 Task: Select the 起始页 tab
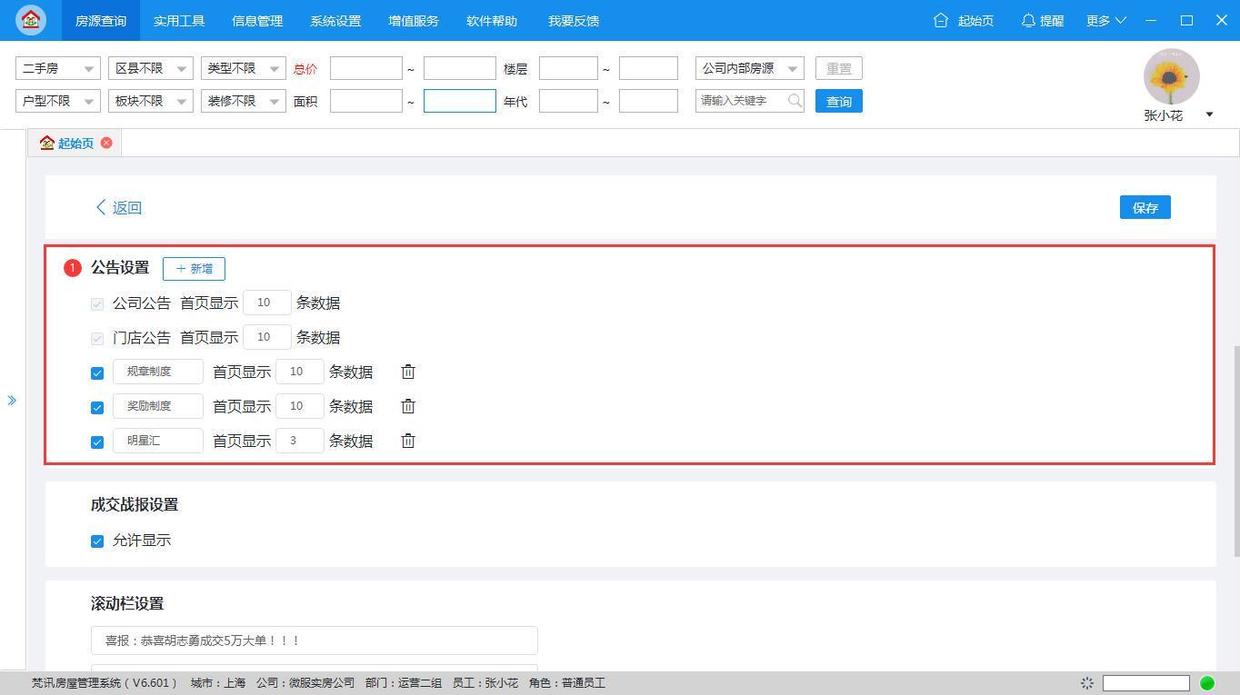pos(72,142)
